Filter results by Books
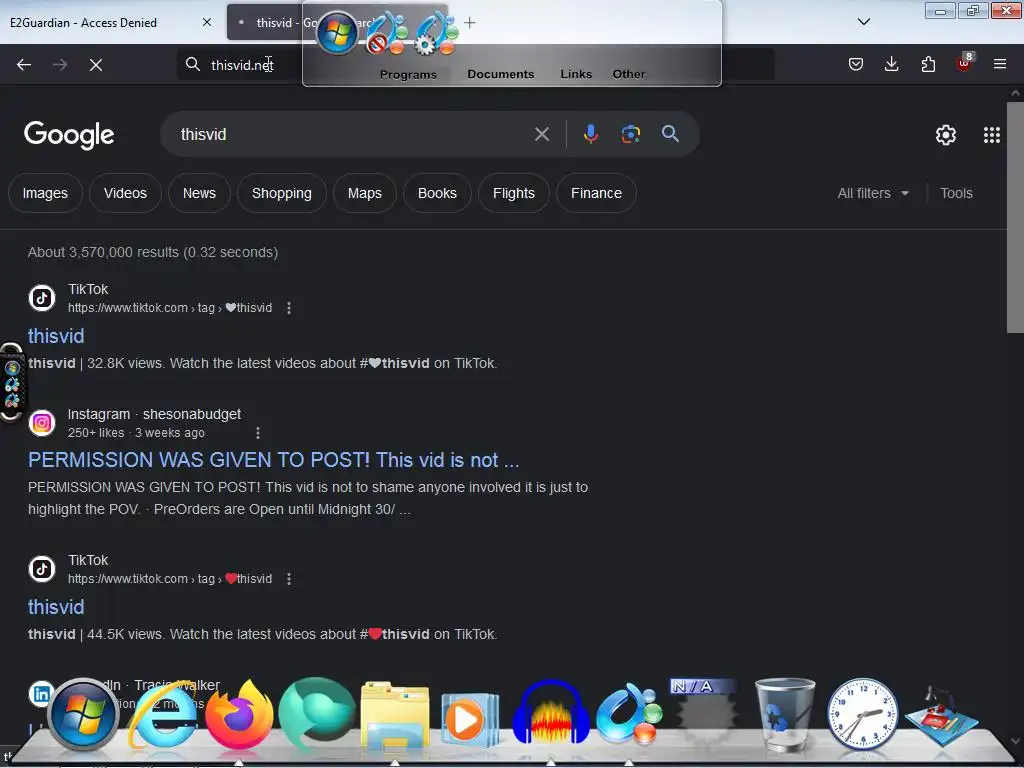This screenshot has width=1024, height=768. coord(437,193)
